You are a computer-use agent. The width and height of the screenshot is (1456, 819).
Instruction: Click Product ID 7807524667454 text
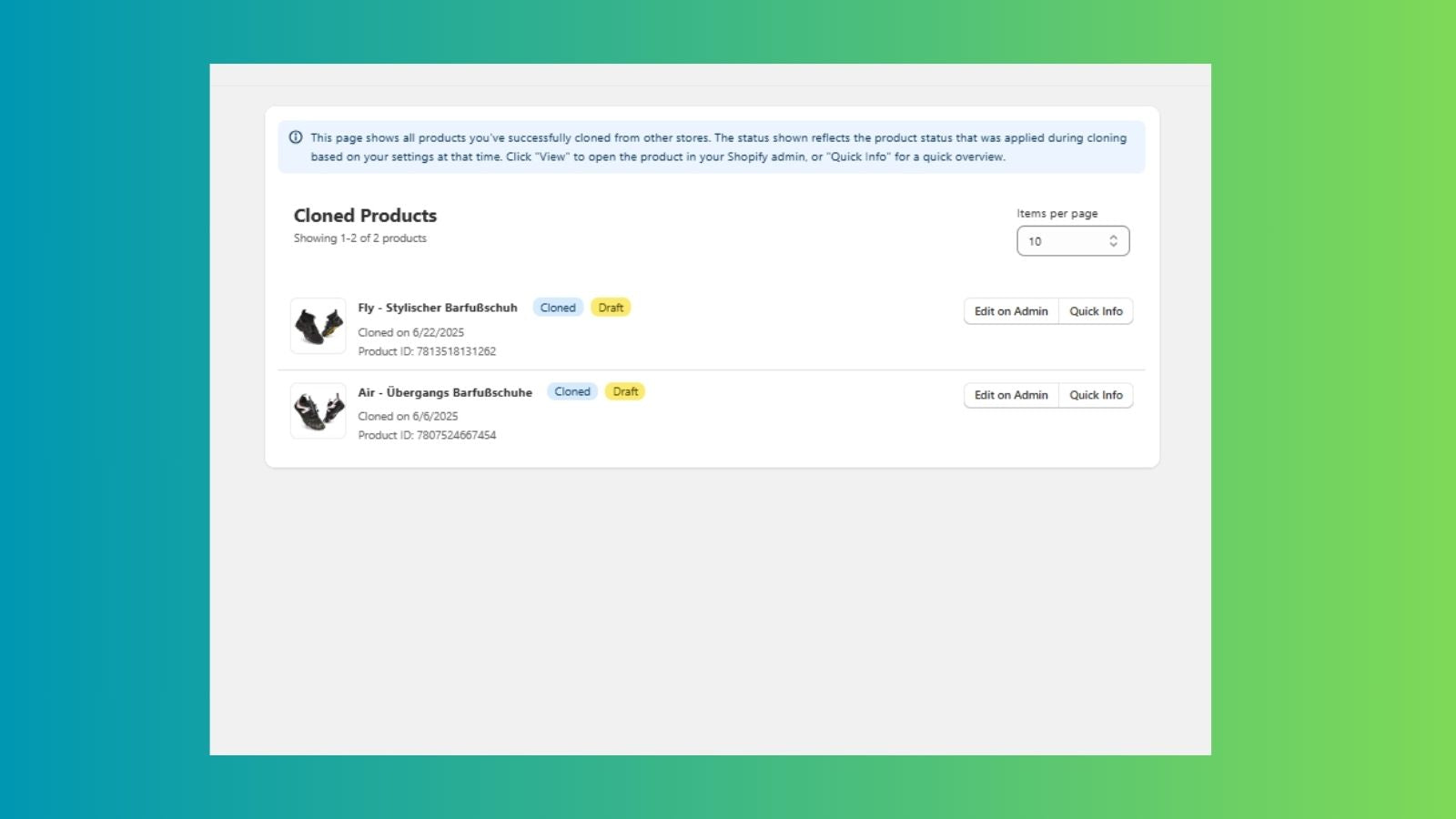428,435
